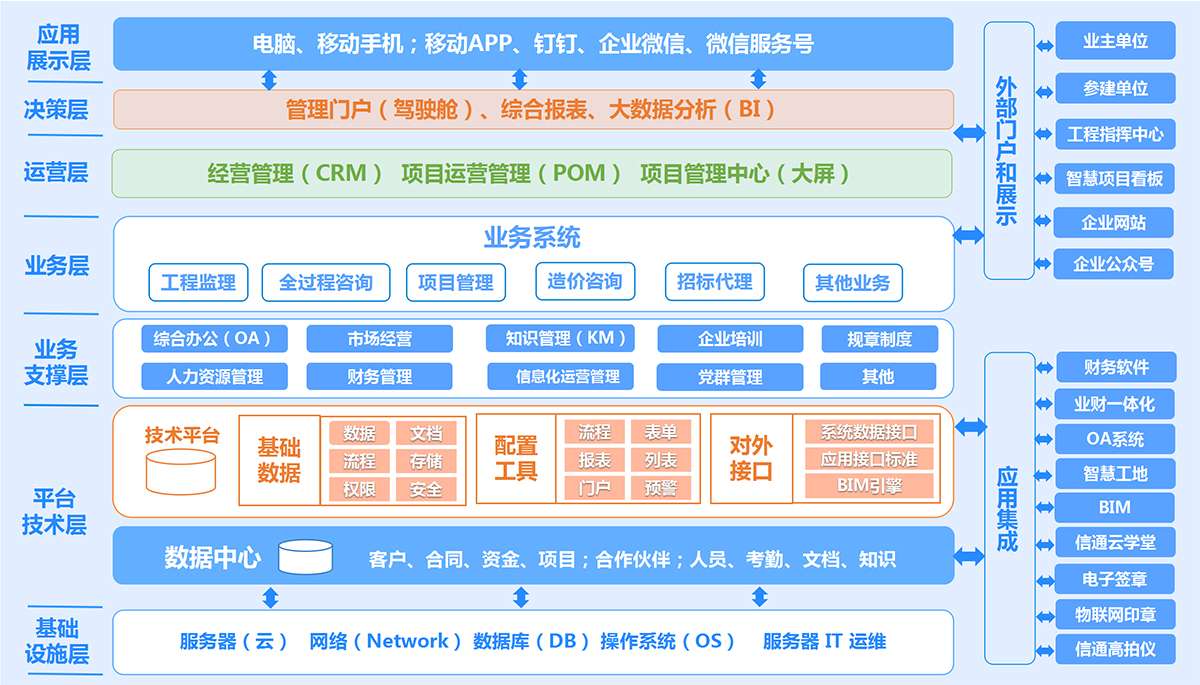Image resolution: width=1200 pixels, height=685 pixels.
Task: Click the left arrow beside 业主单位
Action: [1044, 42]
